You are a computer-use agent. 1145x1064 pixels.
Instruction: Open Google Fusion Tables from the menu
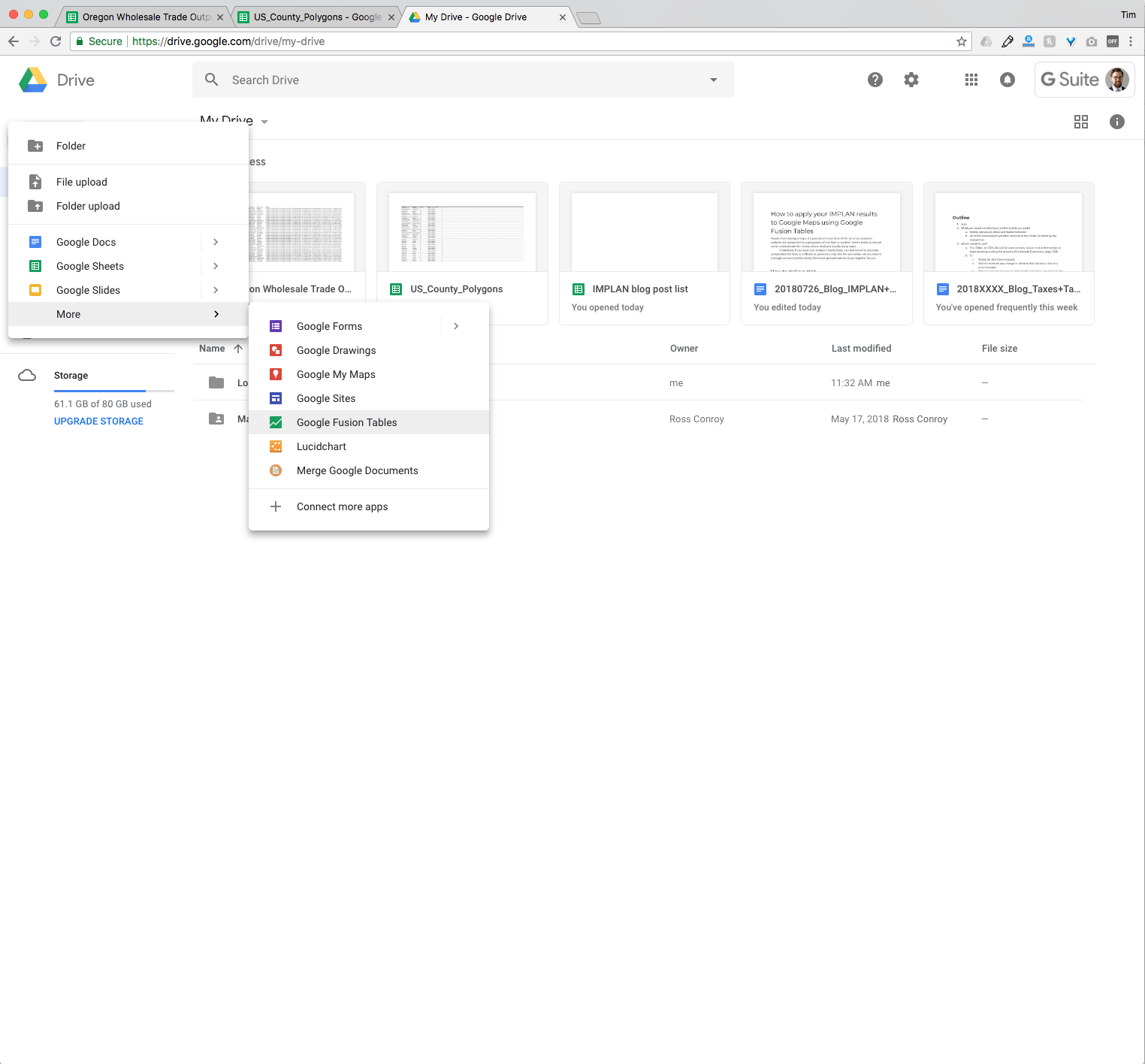pyautogui.click(x=368, y=422)
